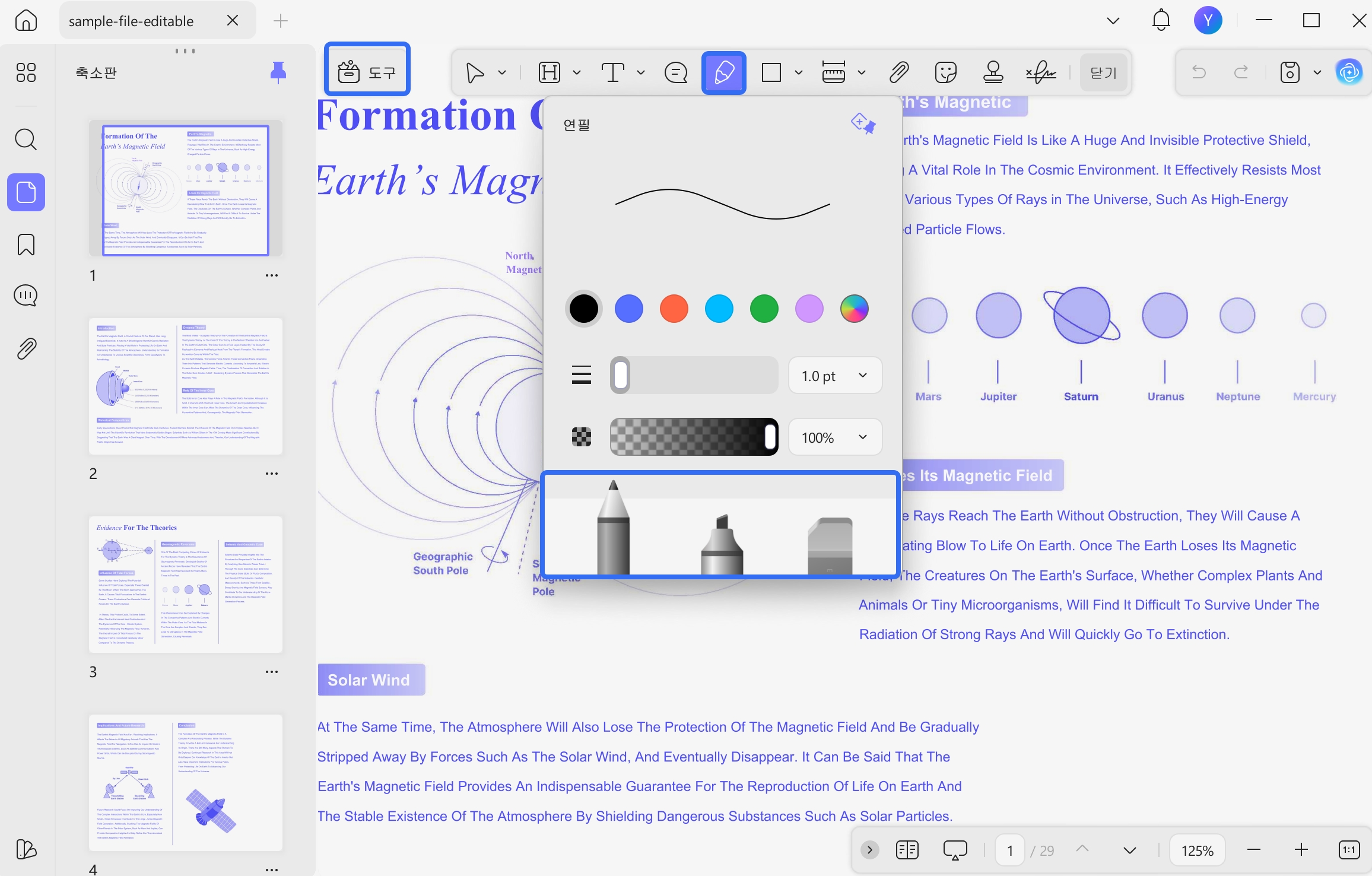Expand the measurement tool dropdown arrow
The width and height of the screenshot is (1372, 876).
862,72
